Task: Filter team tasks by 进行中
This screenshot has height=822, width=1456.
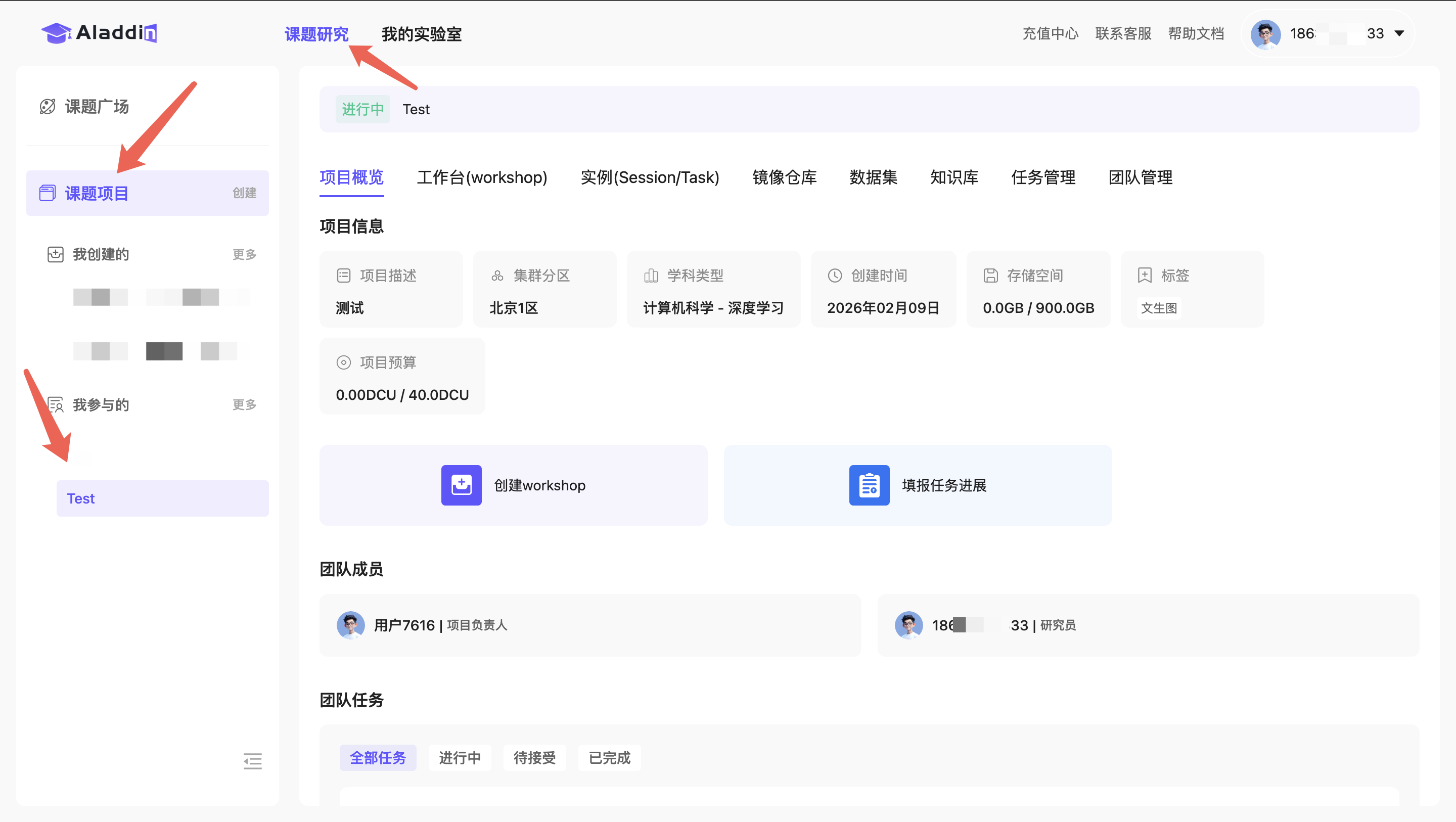Action: [x=460, y=758]
